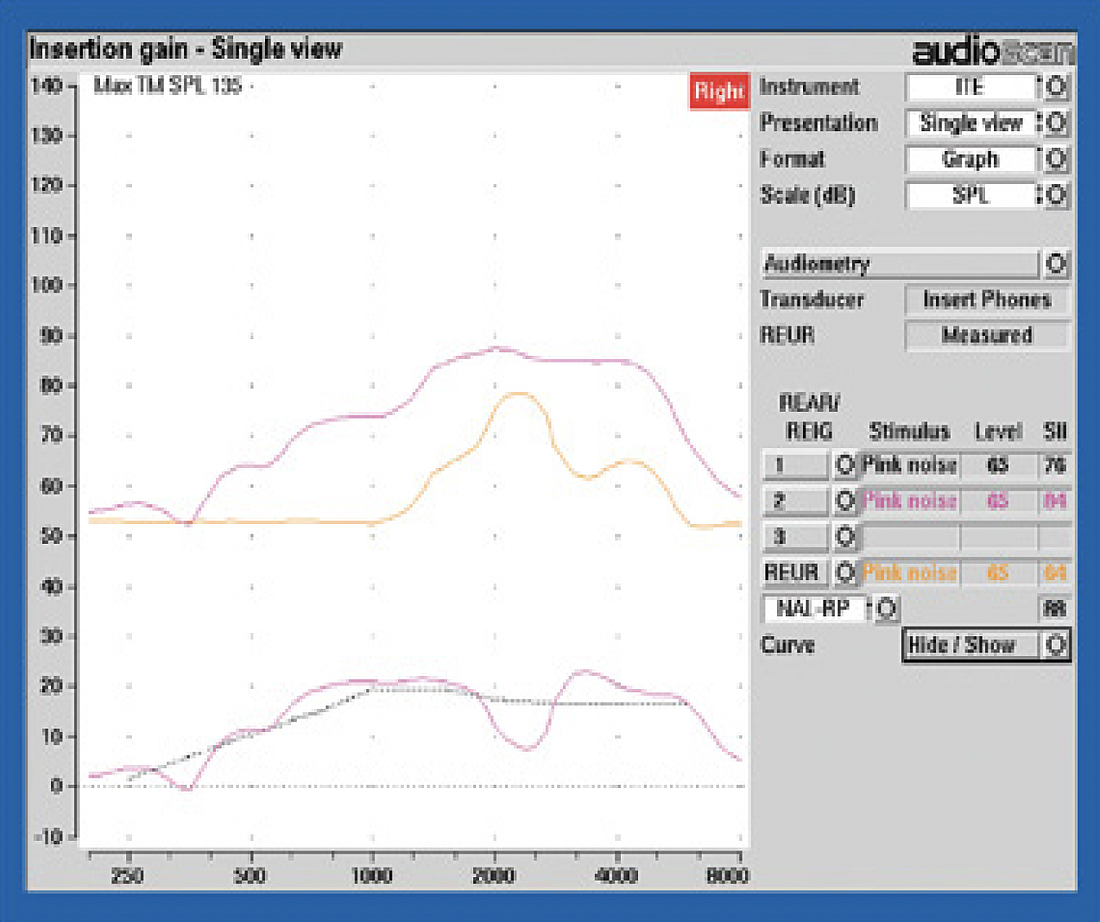Toggle the REUR curve round icon
The height and width of the screenshot is (922, 1100).
tap(846, 573)
